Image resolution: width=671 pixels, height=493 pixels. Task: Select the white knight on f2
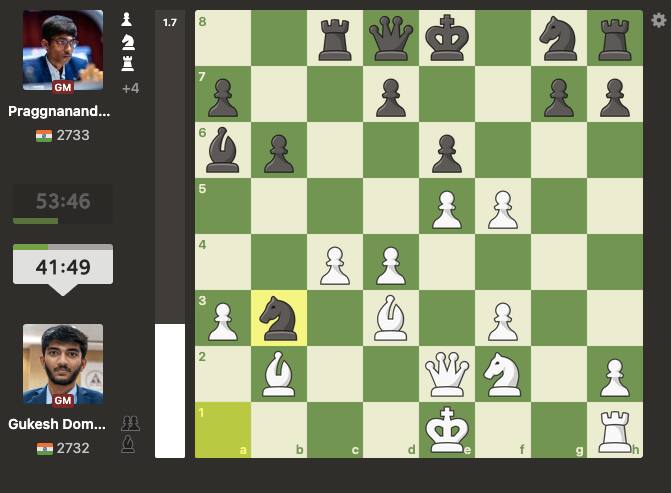pos(503,374)
